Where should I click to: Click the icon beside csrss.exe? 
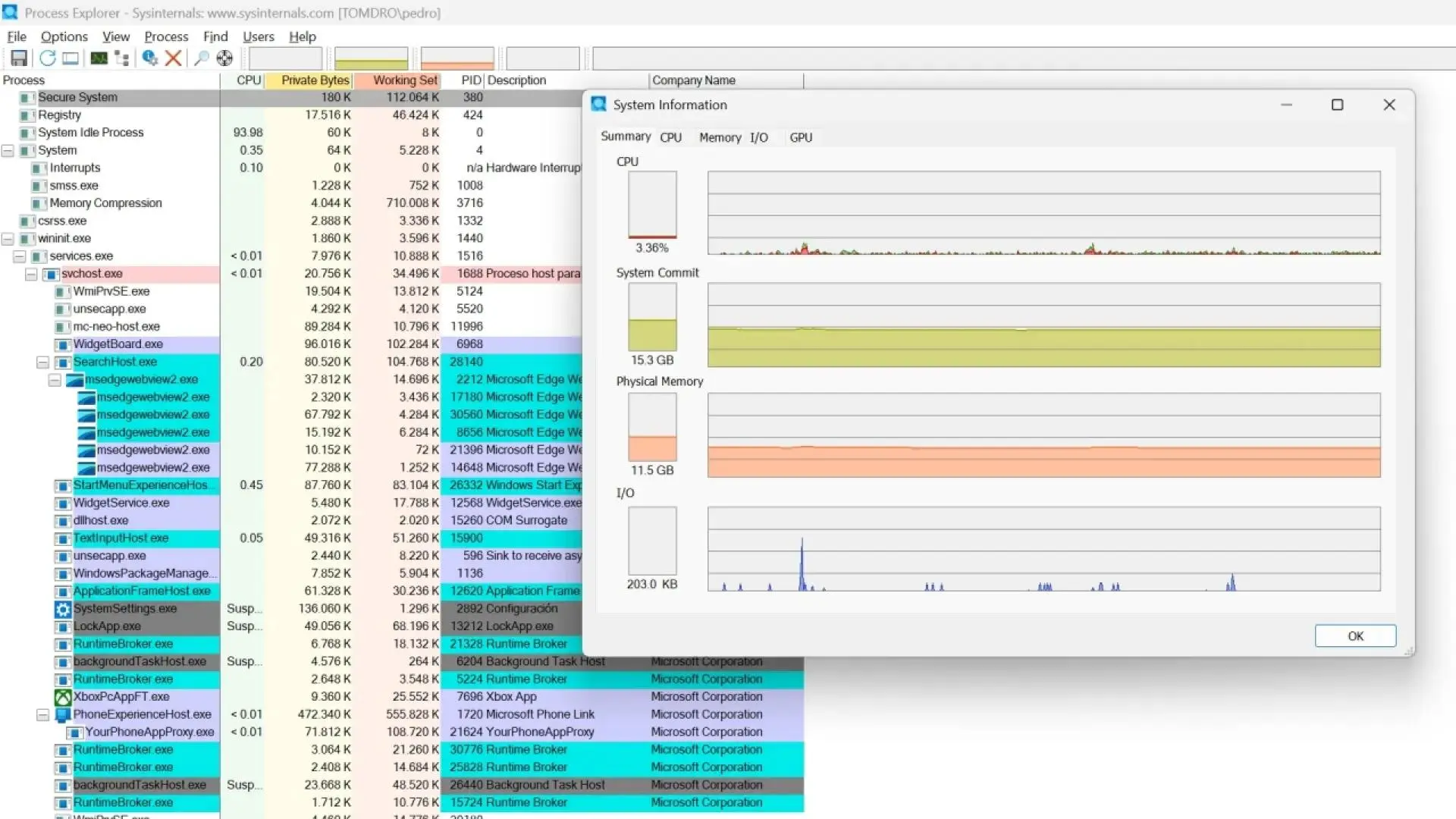28,221
